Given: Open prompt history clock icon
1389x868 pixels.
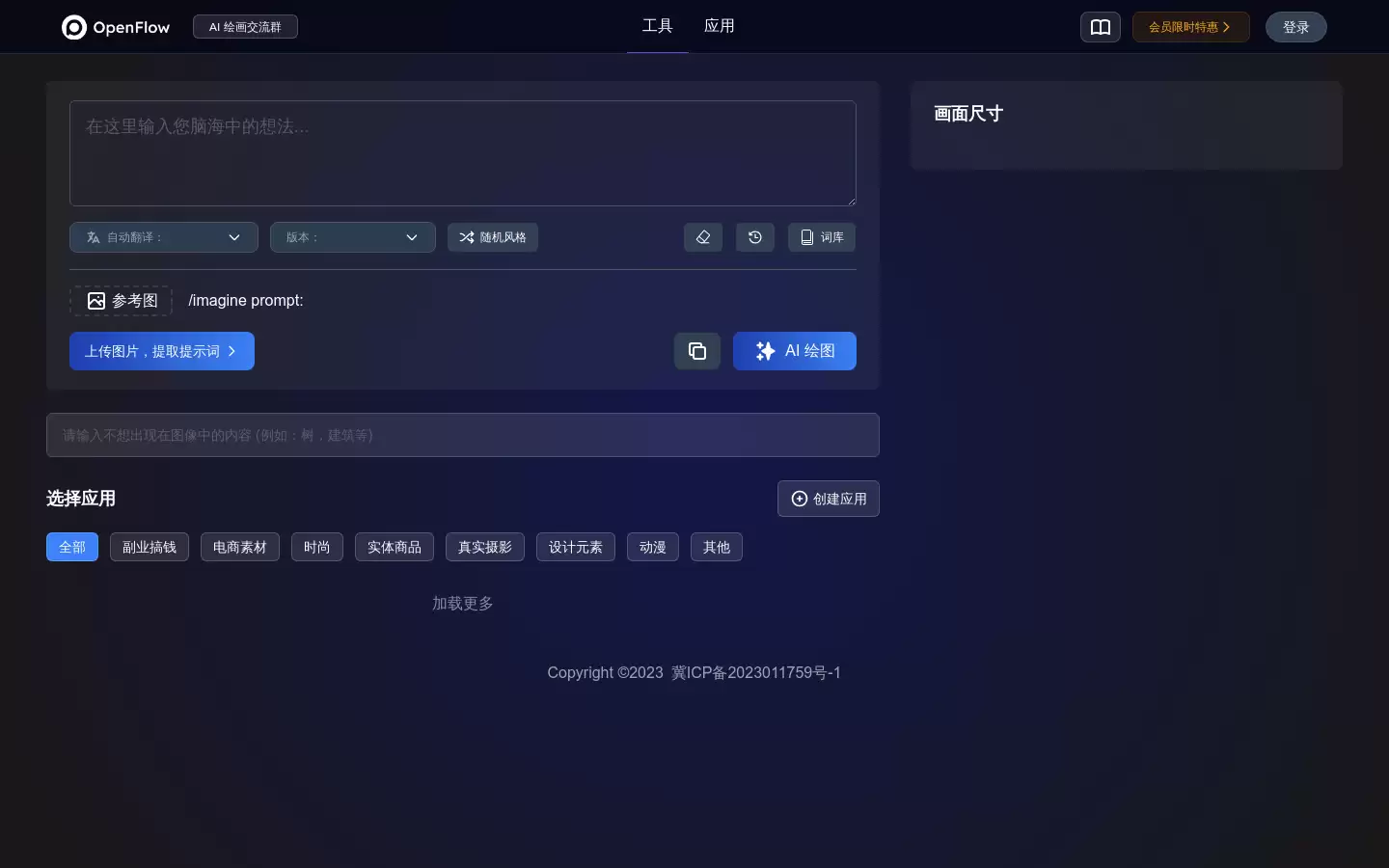Looking at the screenshot, I should click(x=755, y=237).
